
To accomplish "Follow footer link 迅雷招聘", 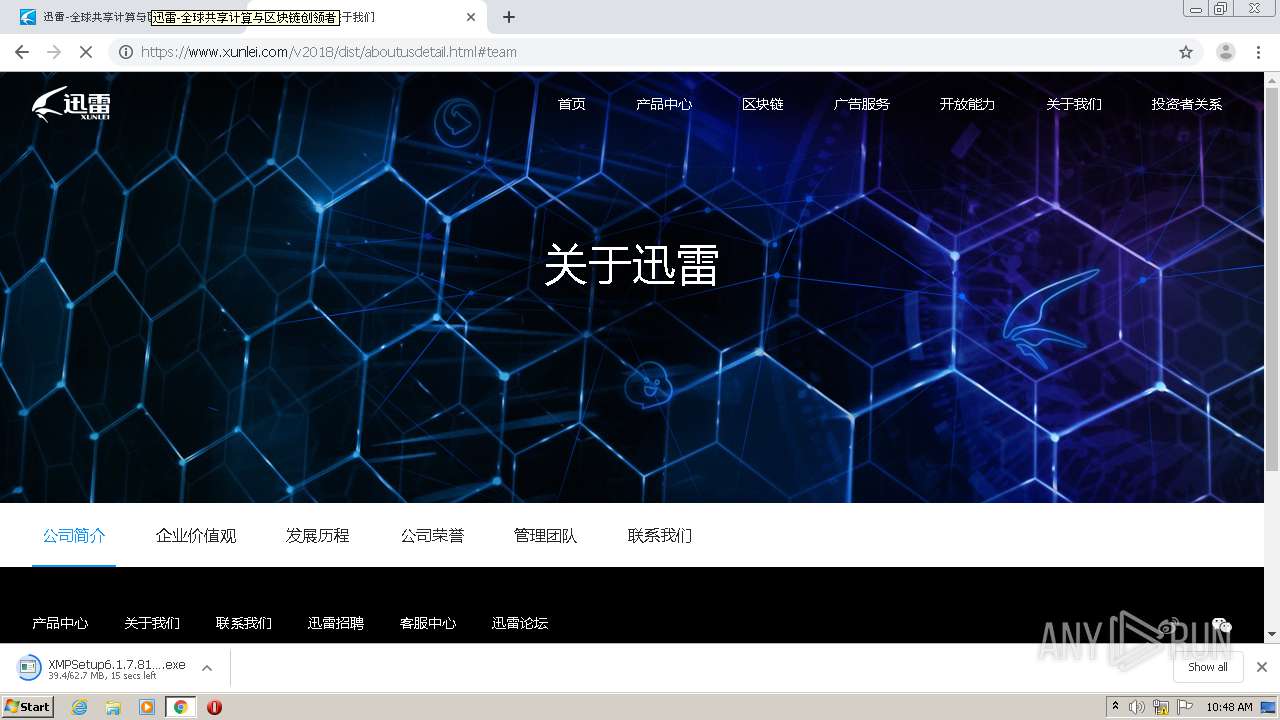I will tap(336, 623).
